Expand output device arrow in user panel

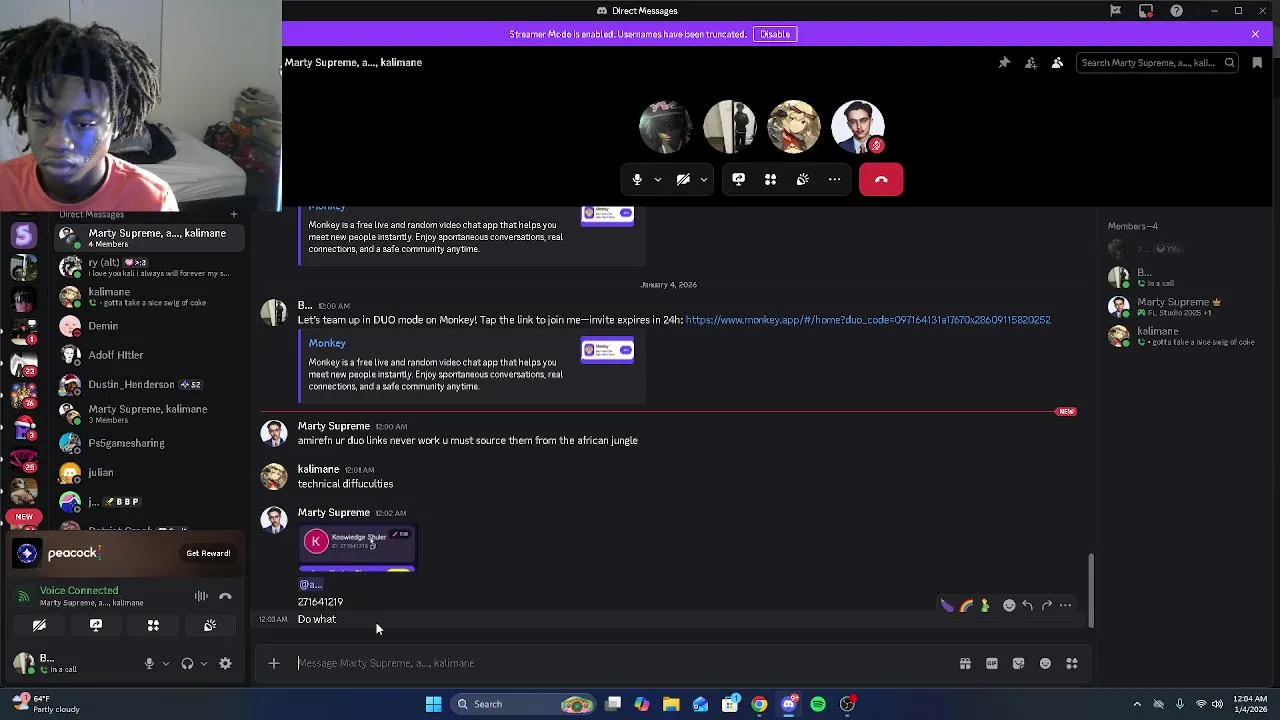click(204, 663)
